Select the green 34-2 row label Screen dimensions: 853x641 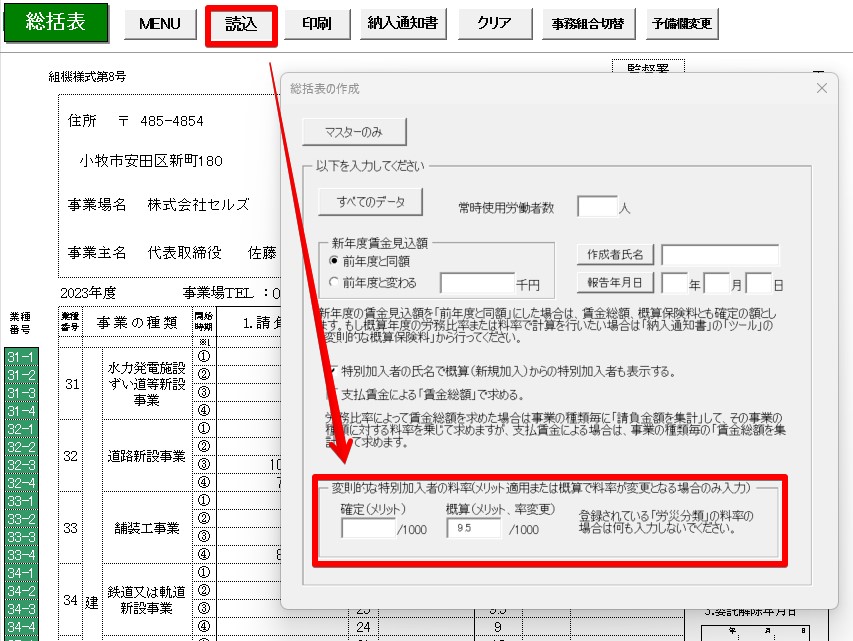[x=21, y=590]
